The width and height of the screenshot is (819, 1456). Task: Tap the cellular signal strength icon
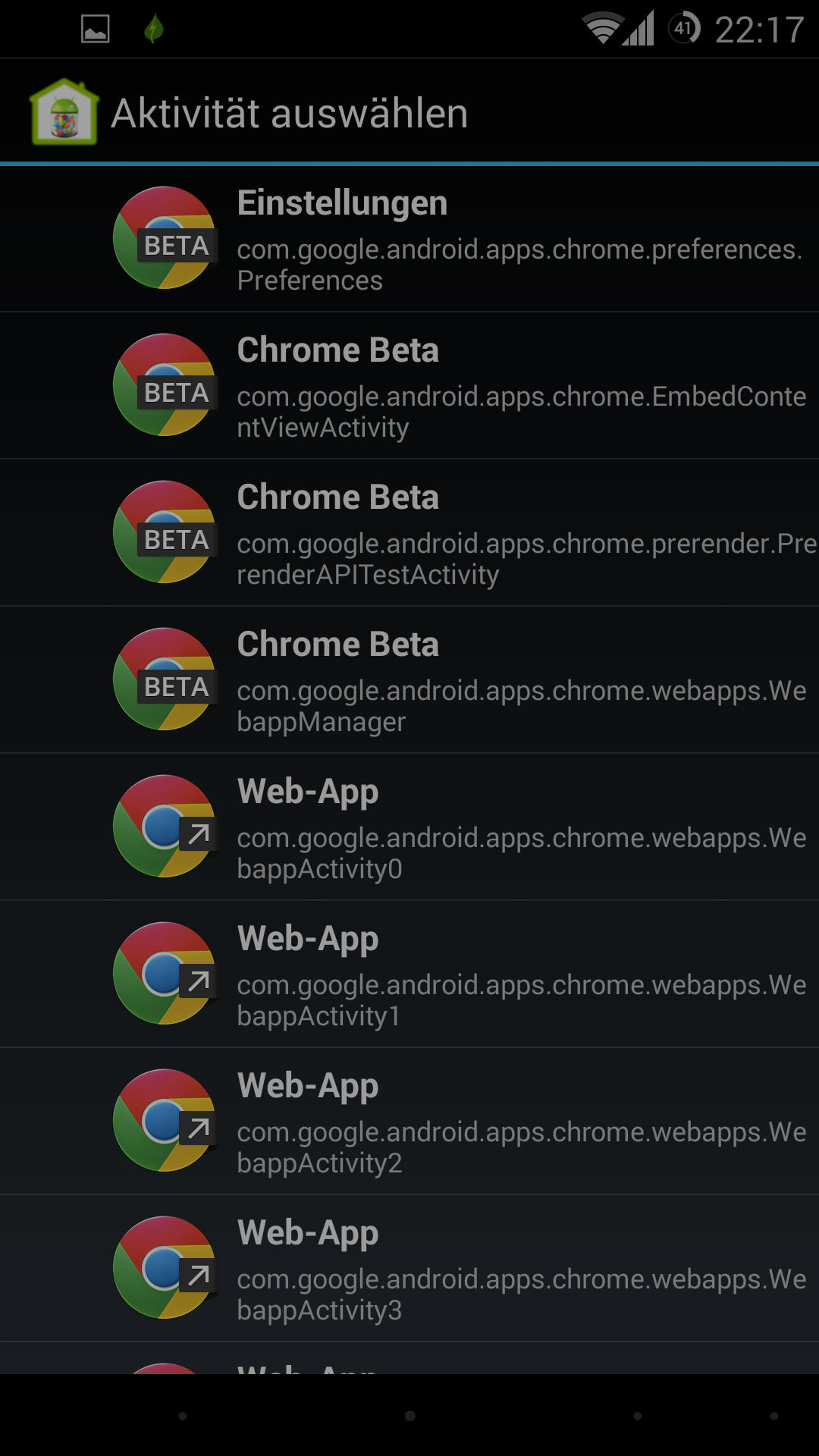[x=639, y=29]
